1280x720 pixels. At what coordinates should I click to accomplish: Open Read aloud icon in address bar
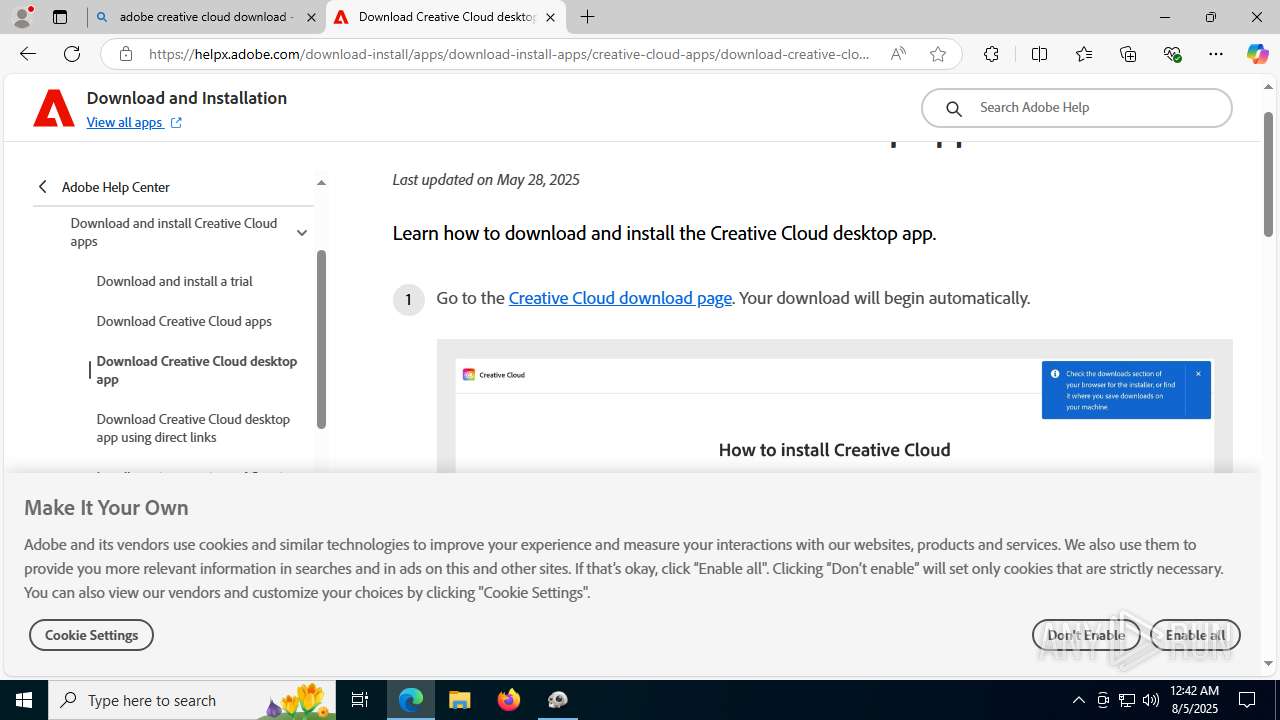898,54
